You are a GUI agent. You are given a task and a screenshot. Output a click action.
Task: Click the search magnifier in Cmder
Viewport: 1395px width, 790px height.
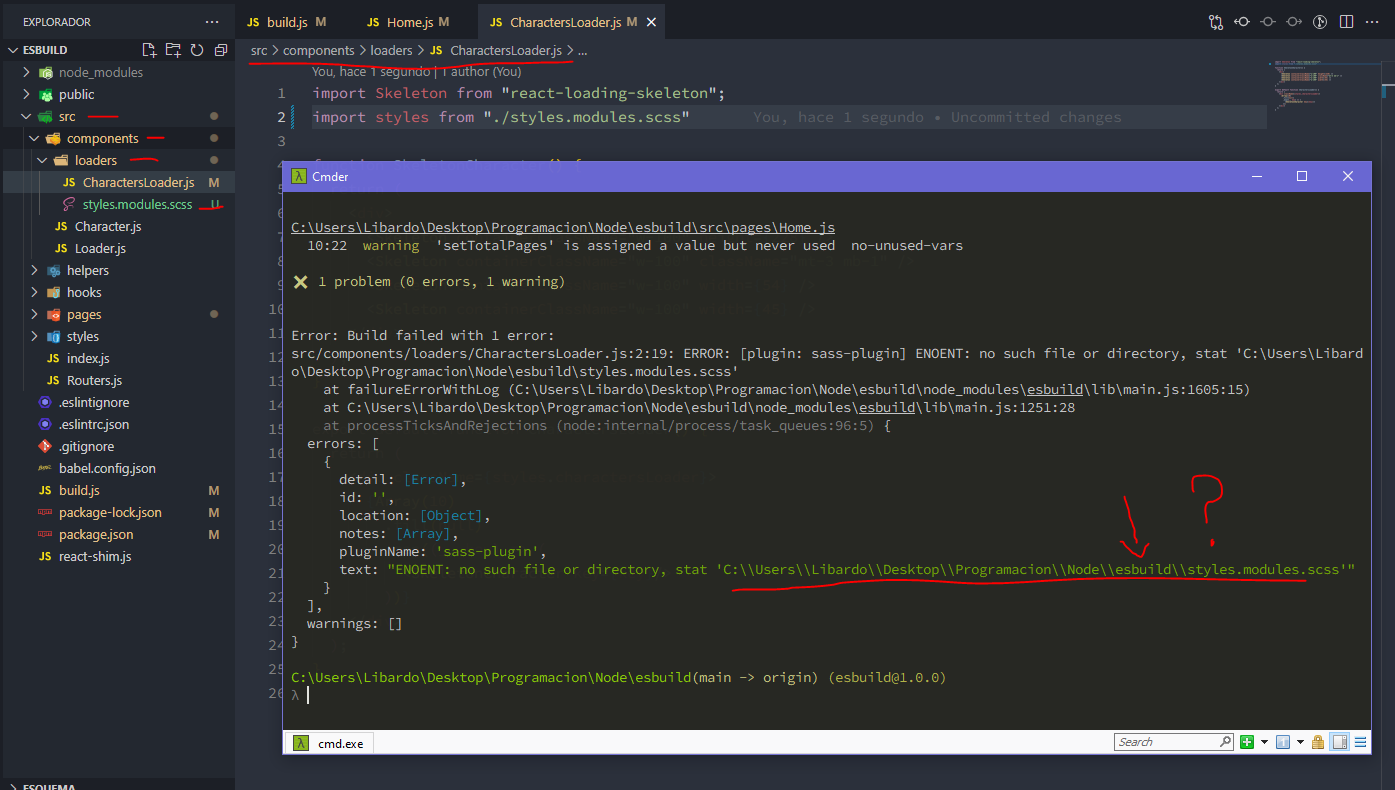click(x=1225, y=742)
